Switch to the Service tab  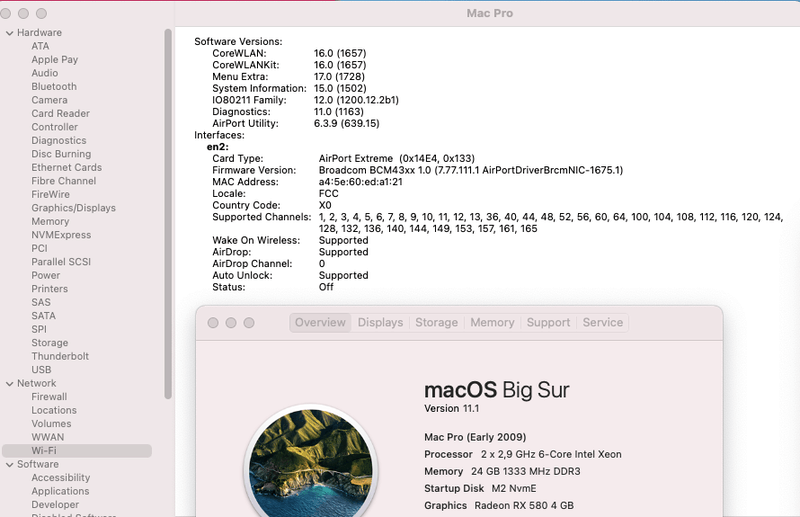[x=603, y=323]
